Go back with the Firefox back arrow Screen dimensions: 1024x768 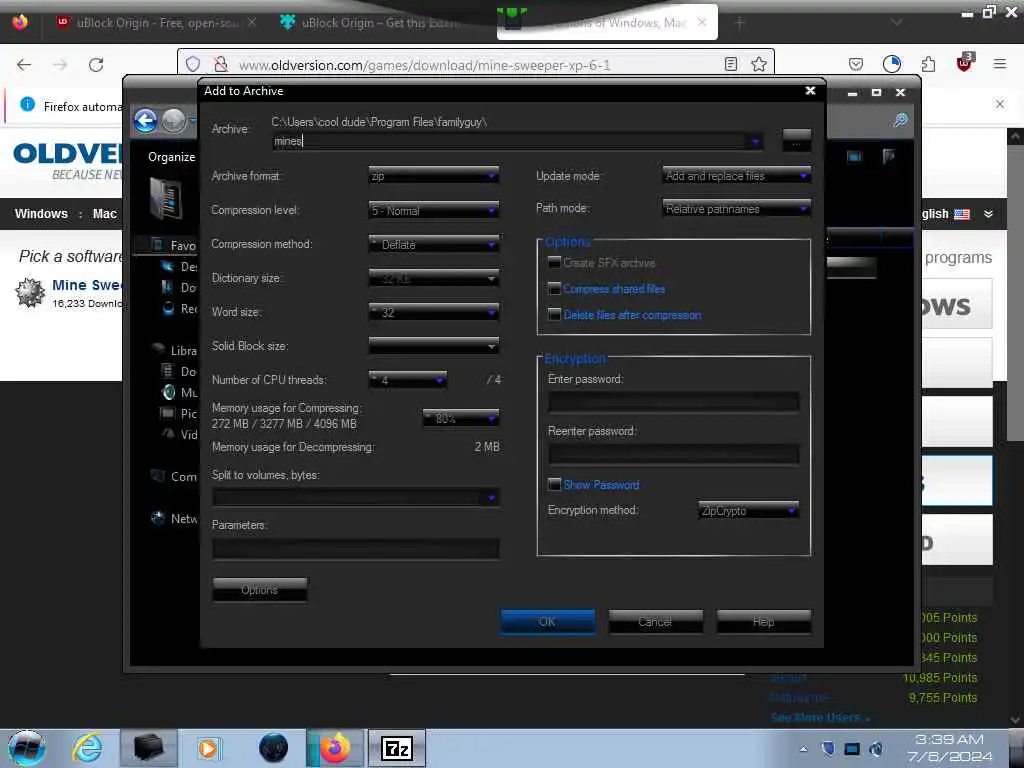coord(24,65)
